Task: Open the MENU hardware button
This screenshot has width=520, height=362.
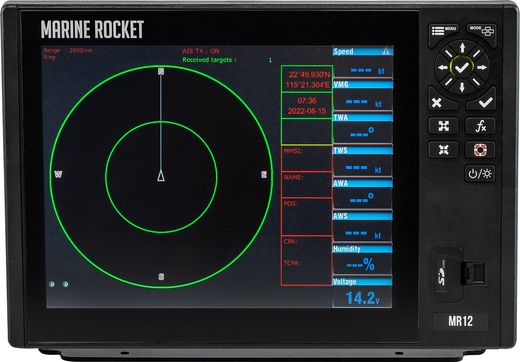Action: [443, 31]
